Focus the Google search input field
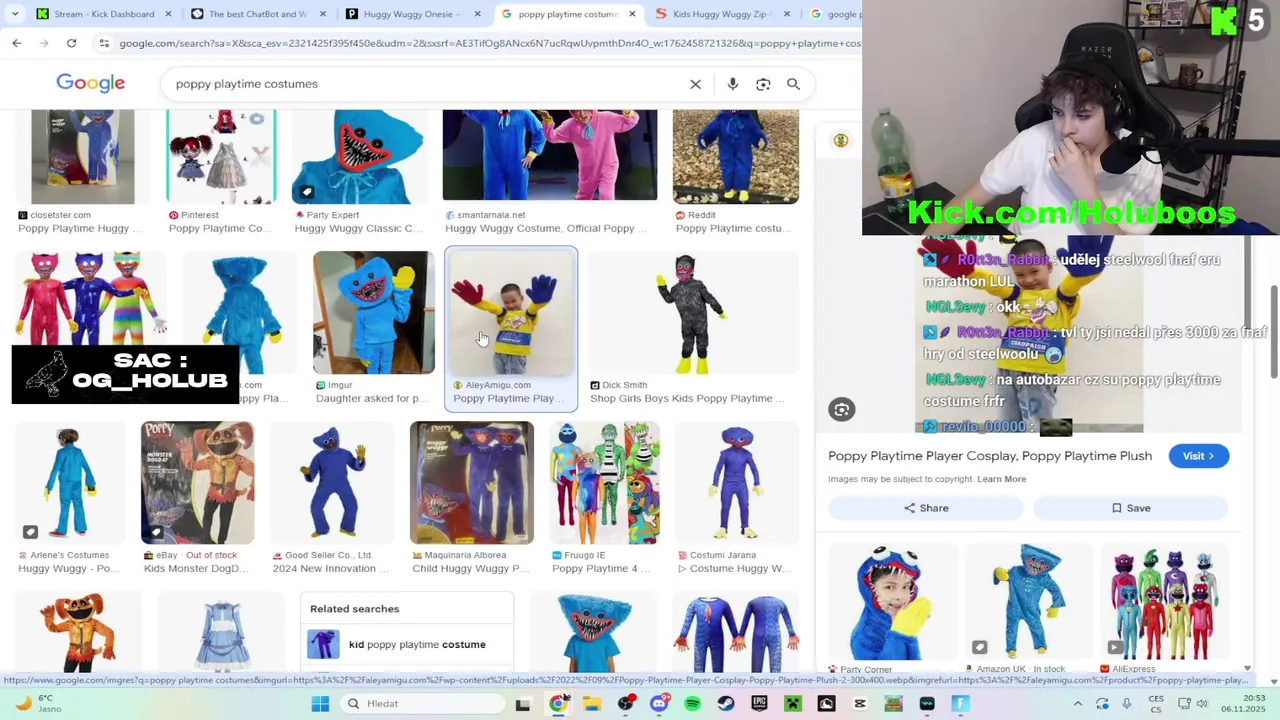 click(425, 84)
